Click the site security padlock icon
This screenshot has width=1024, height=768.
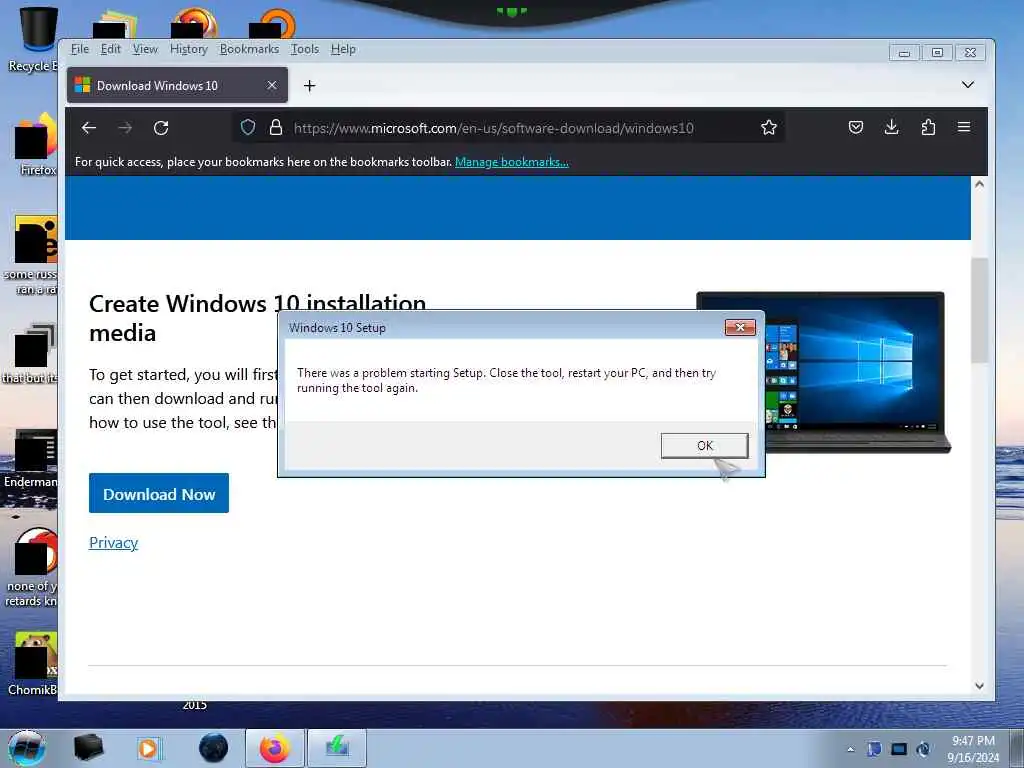click(x=276, y=127)
